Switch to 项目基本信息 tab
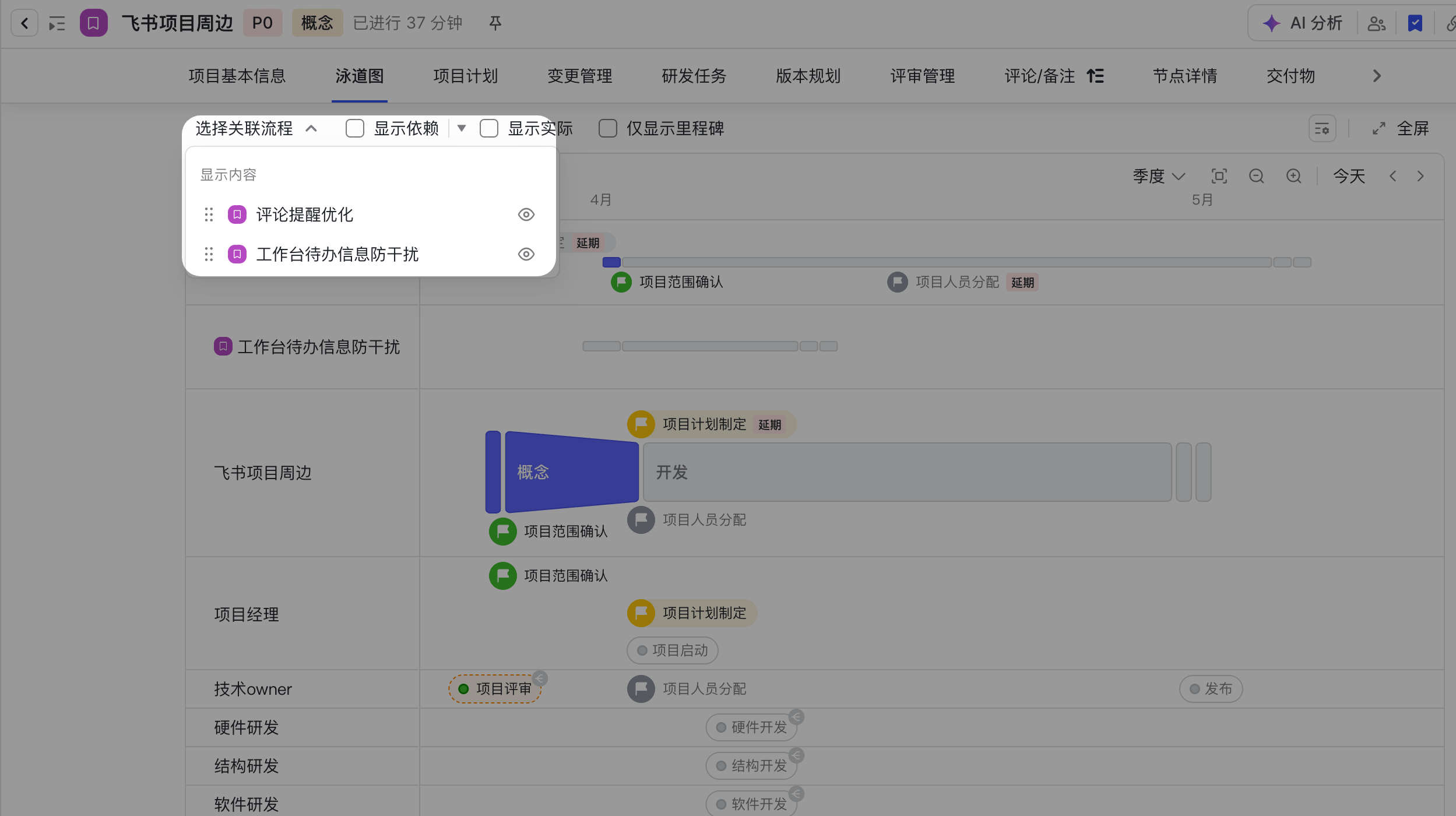This screenshot has height=816, width=1456. click(x=237, y=76)
